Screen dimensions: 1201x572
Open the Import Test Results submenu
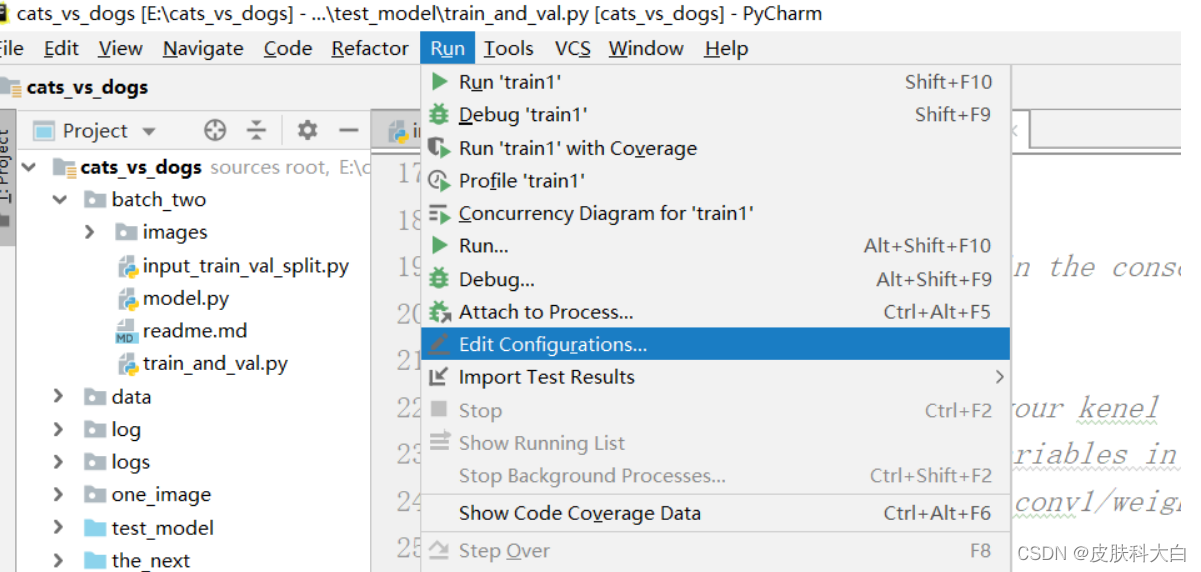coord(546,377)
